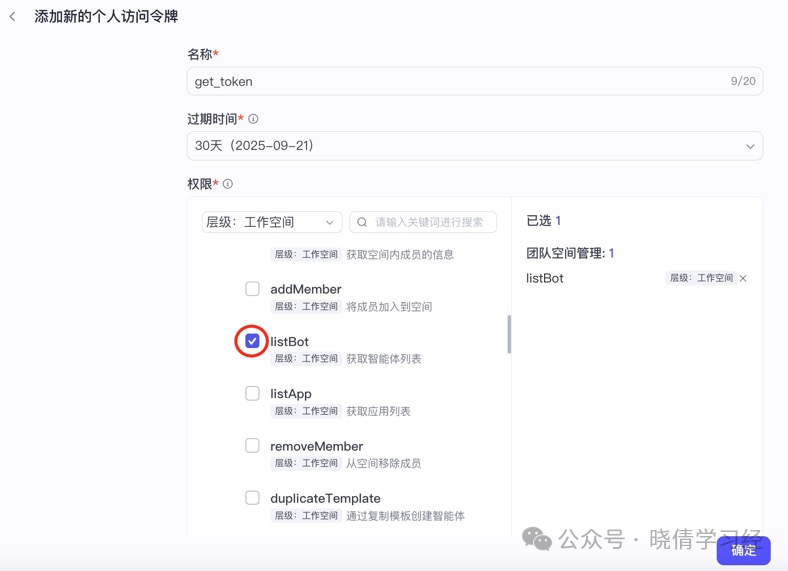This screenshot has height=571, width=788.
Task: Click the 已选 1 selected count text
Action: coord(543,221)
